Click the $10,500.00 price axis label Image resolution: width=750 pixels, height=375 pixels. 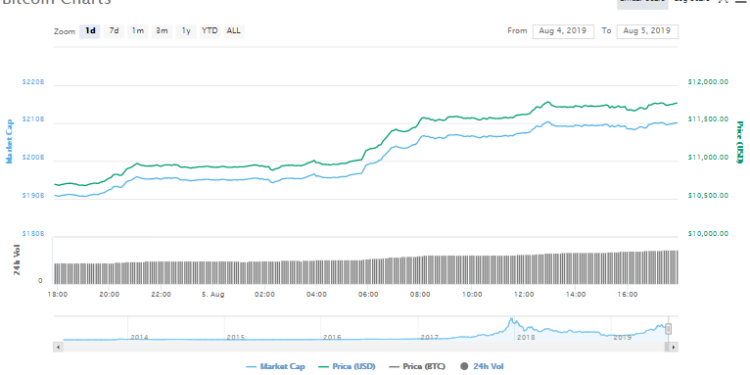(x=708, y=196)
